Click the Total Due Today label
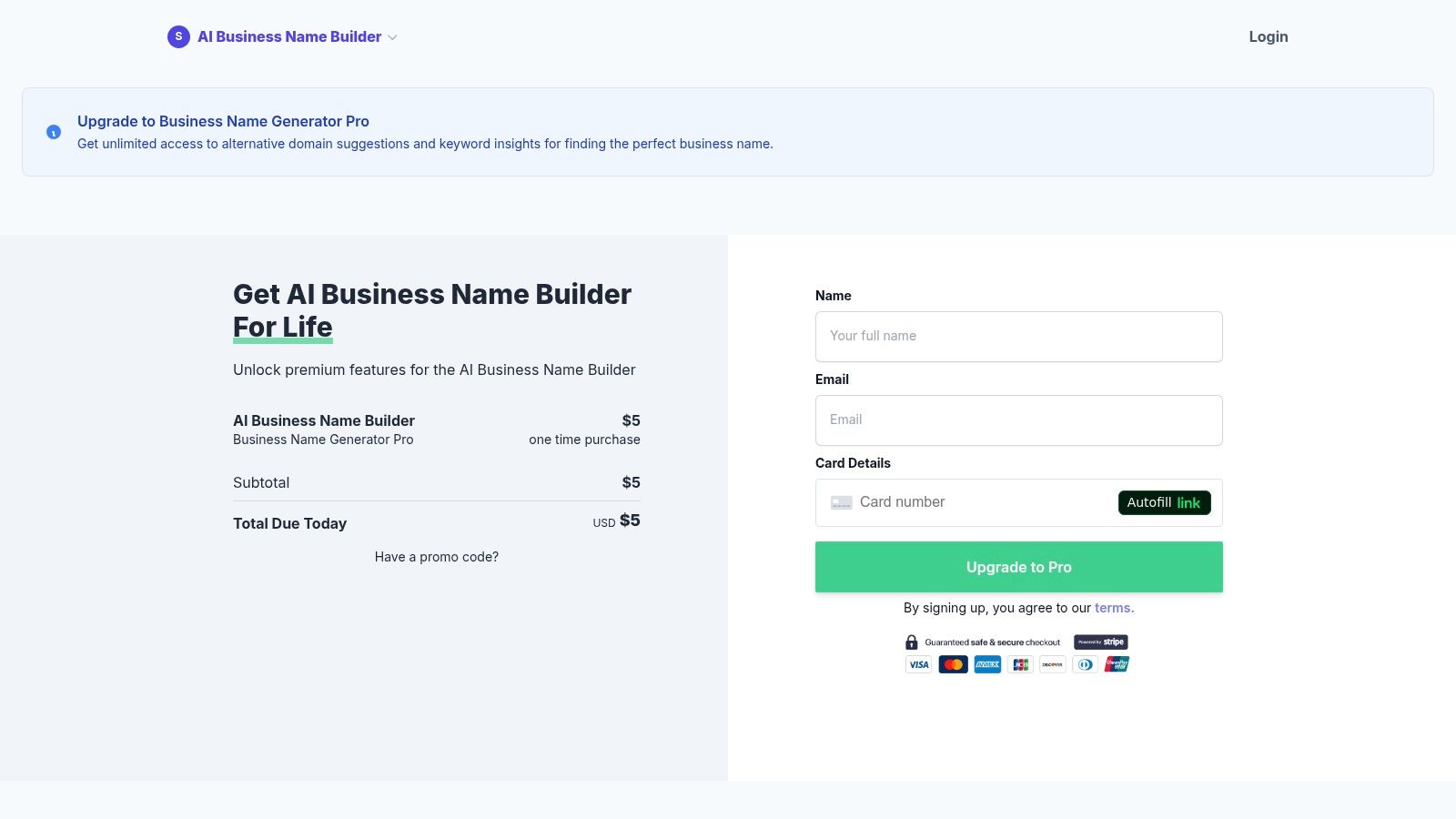Viewport: 1456px width, 819px height. click(289, 523)
